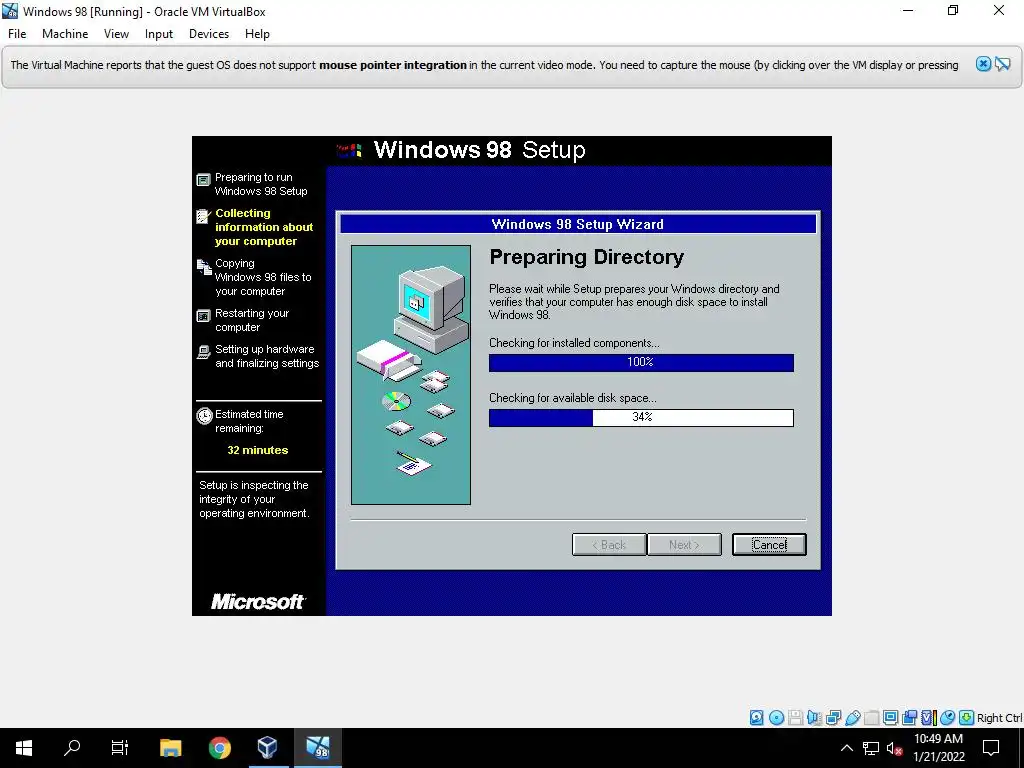Click the Microsoft logo text

257,601
